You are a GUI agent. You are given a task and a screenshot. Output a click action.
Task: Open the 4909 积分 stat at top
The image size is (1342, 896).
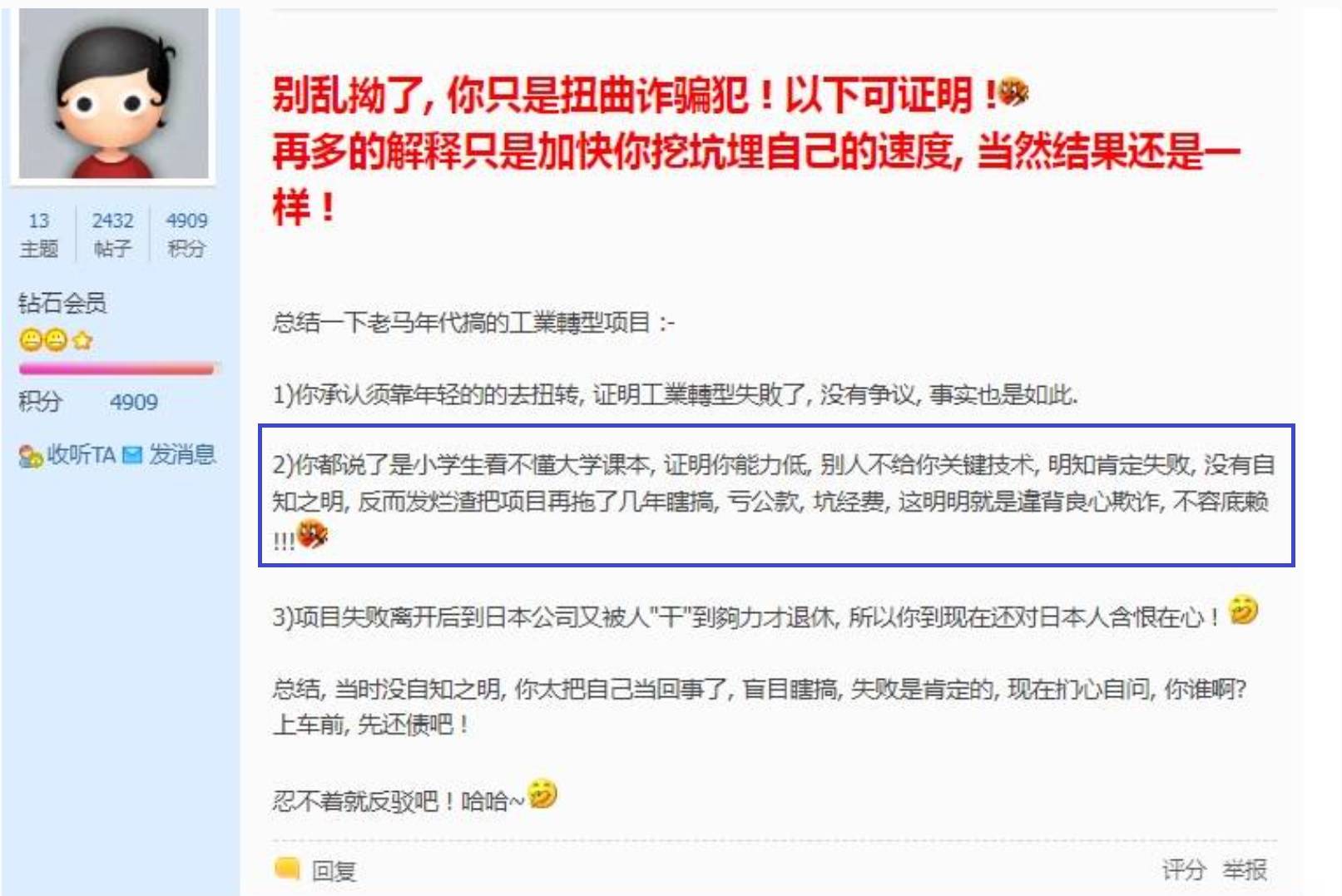tap(186, 235)
